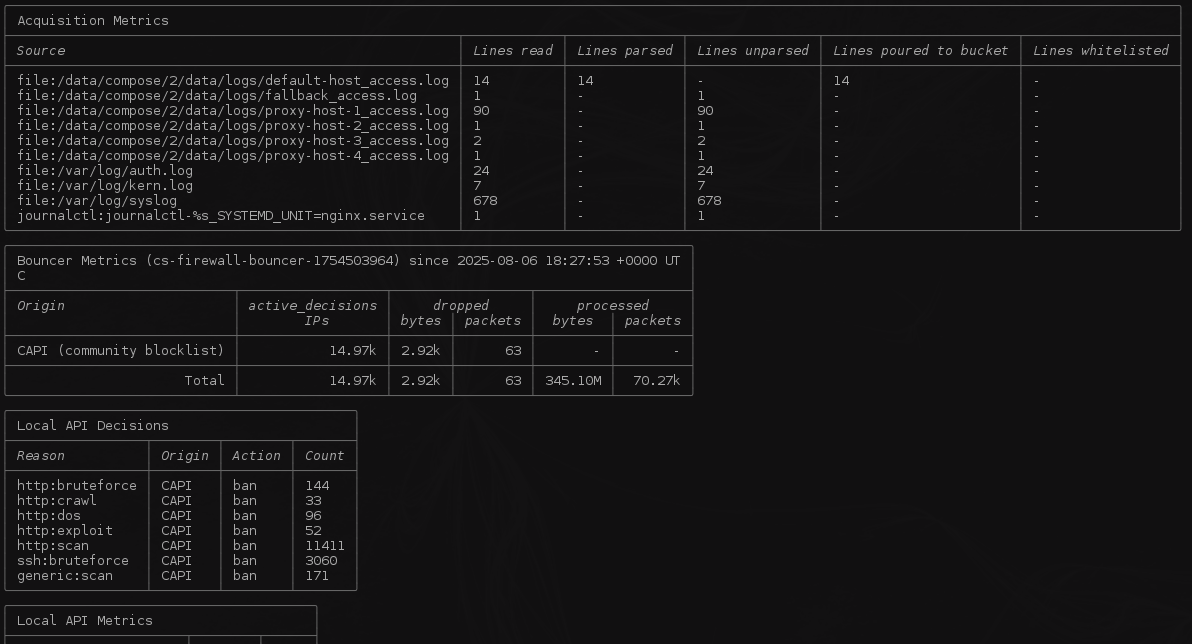Click the 678 lines read value for syslog
Screen dimensions: 1192x644
tap(485, 201)
